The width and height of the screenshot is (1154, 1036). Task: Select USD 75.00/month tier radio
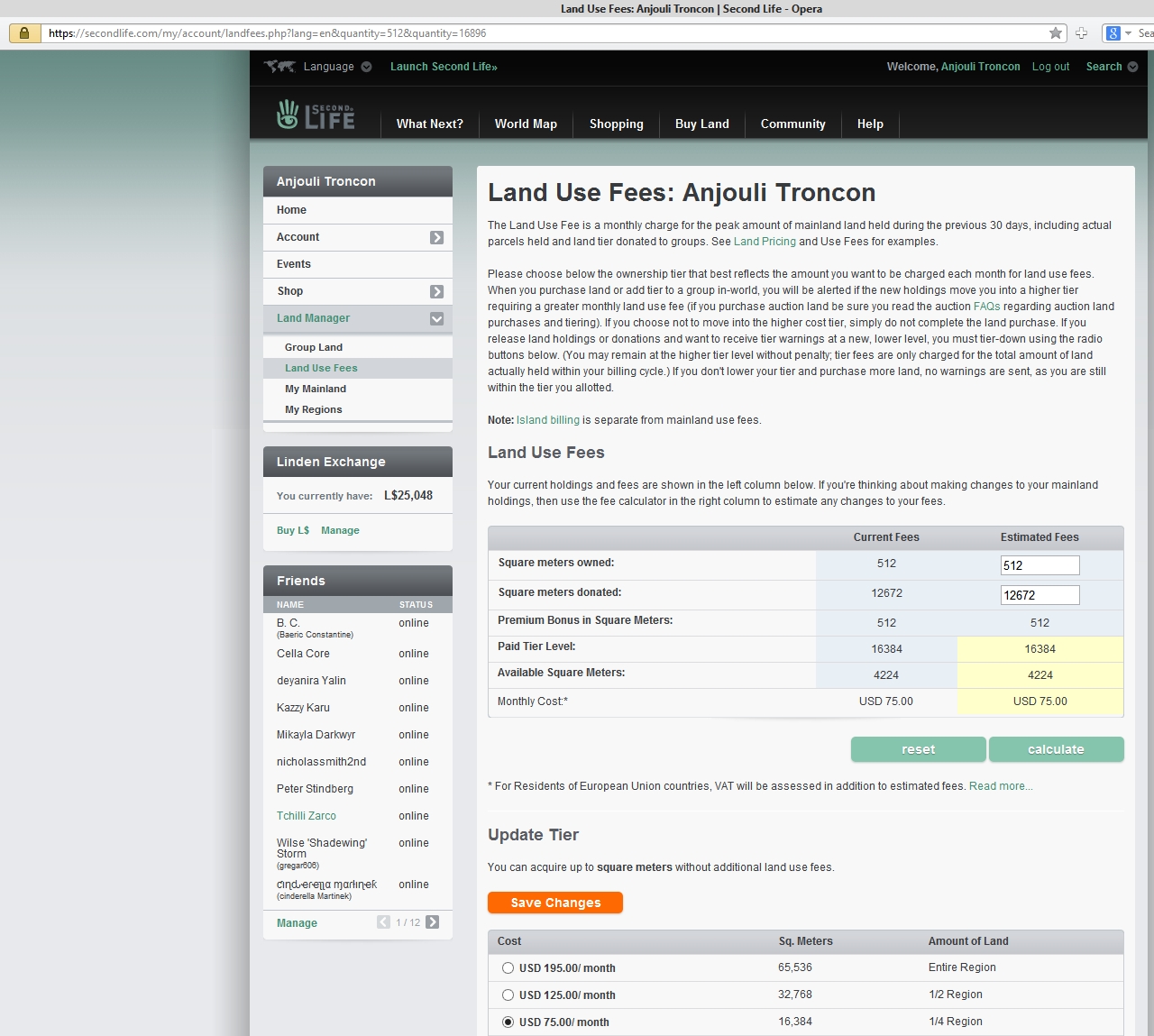(508, 1022)
